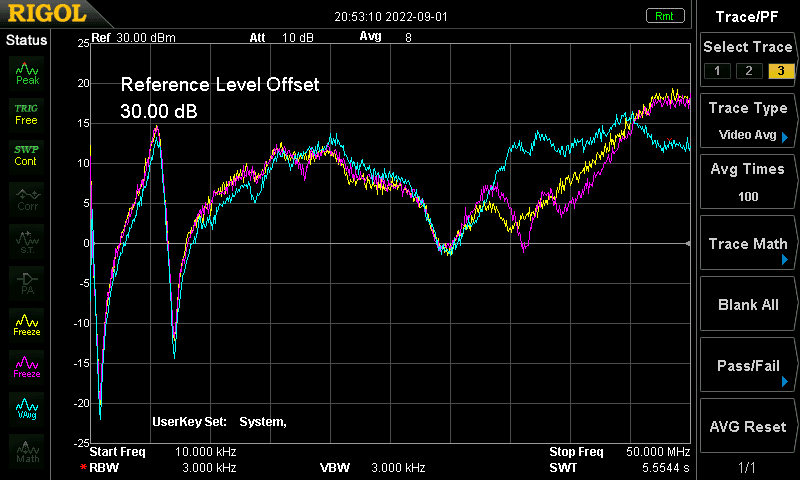Click the Avg Times 100 field

747,183
